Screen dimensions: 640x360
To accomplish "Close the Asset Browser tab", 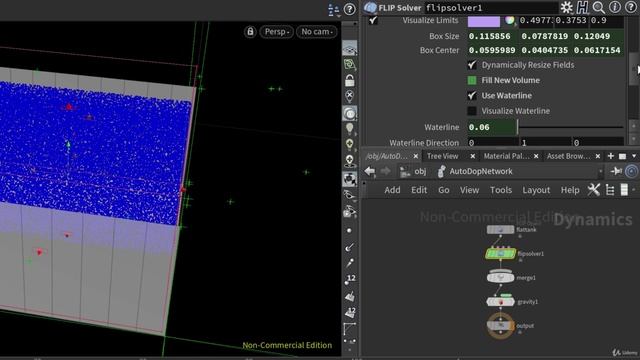I will [598, 156].
